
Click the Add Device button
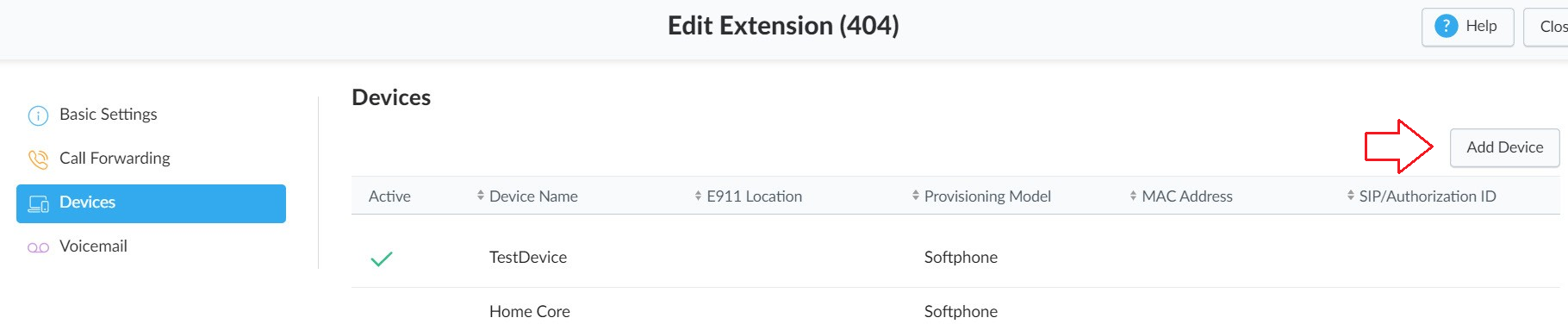(1504, 147)
